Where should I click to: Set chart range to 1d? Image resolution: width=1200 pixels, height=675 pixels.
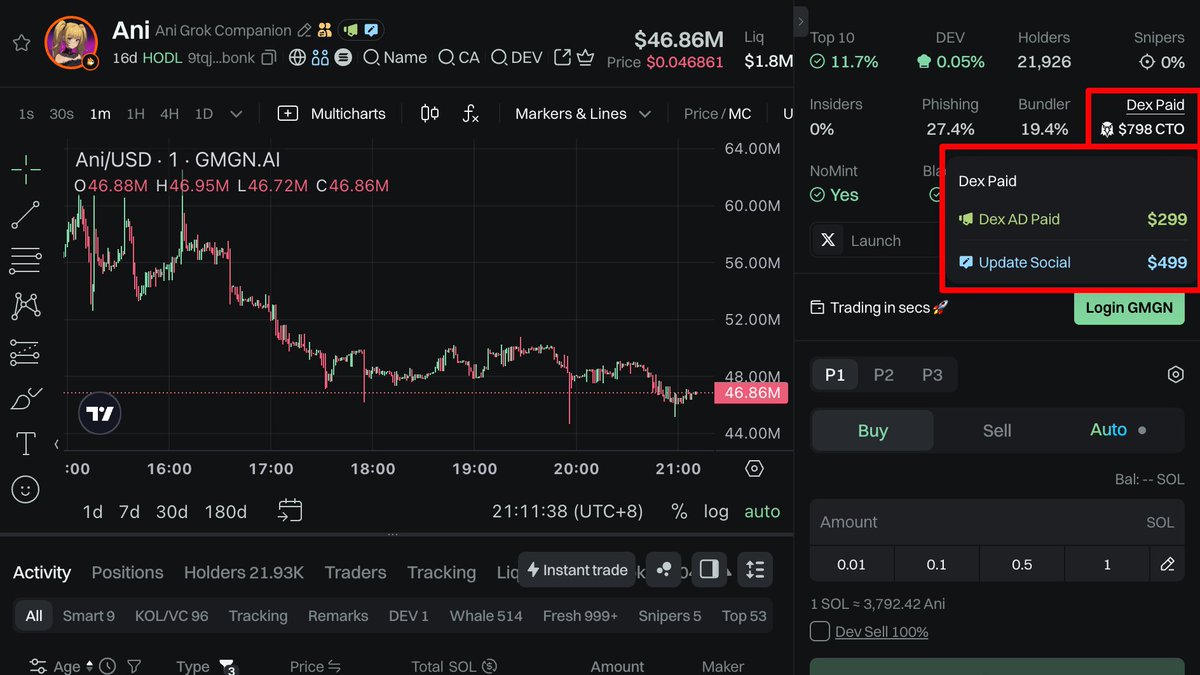click(x=92, y=512)
